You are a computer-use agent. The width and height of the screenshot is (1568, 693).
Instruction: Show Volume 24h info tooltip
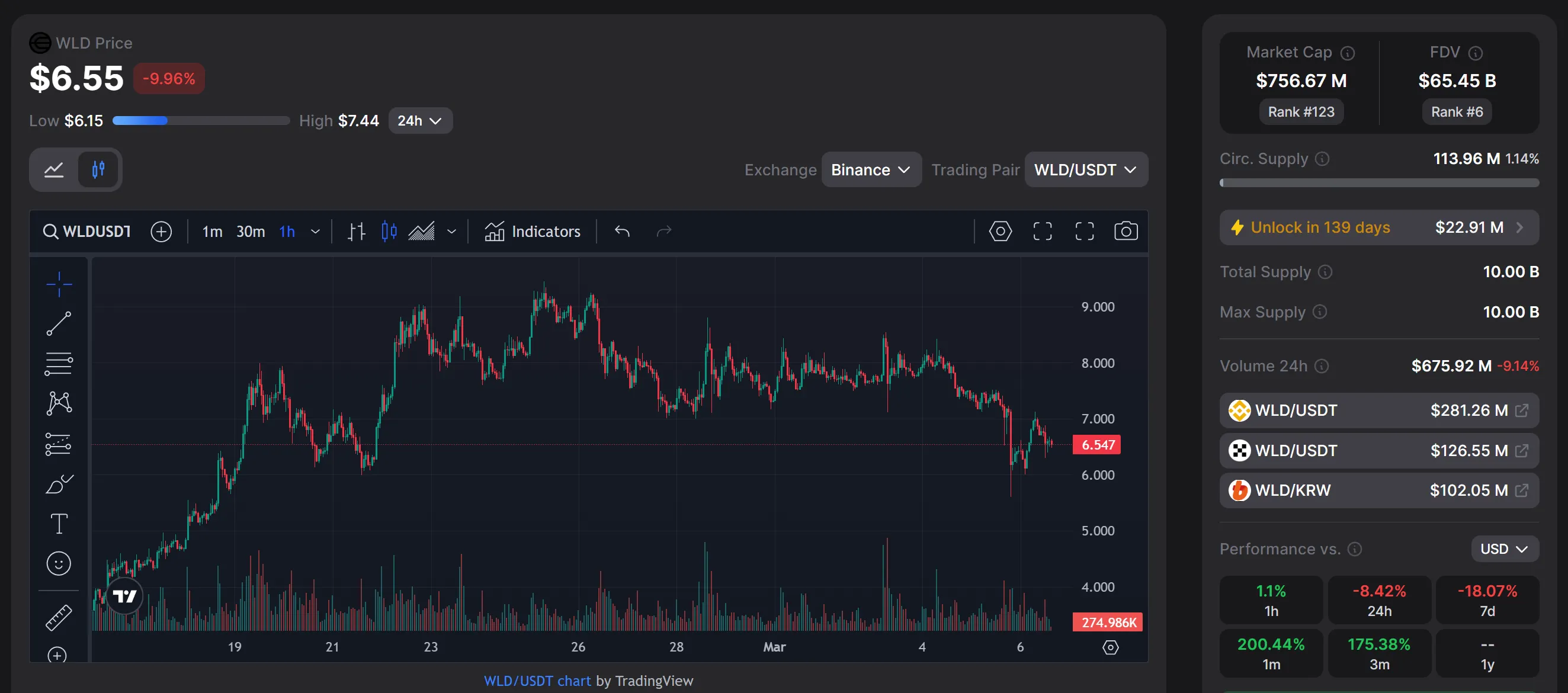1322,365
